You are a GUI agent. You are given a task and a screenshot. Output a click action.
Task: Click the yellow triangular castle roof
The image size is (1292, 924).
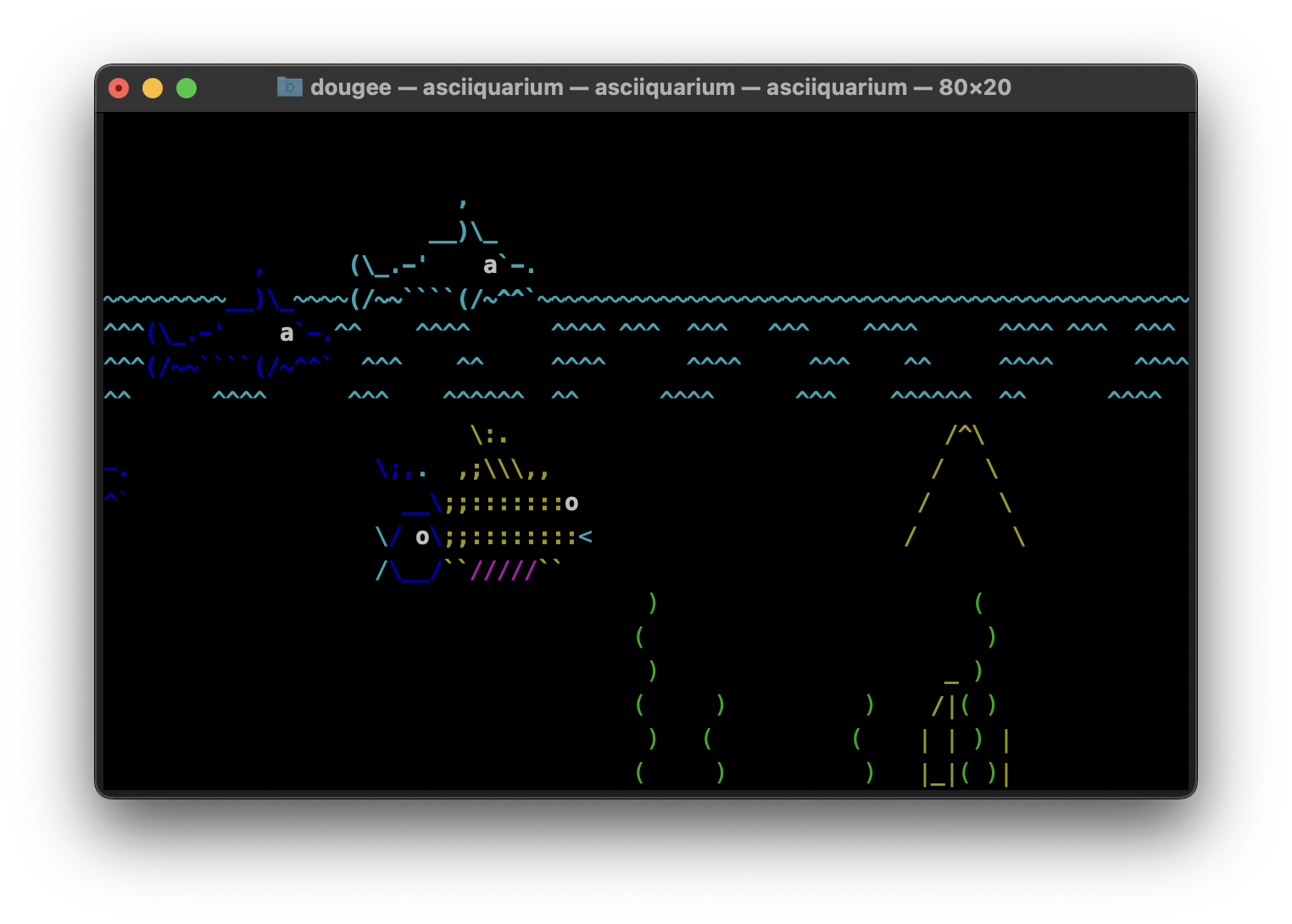[965, 486]
